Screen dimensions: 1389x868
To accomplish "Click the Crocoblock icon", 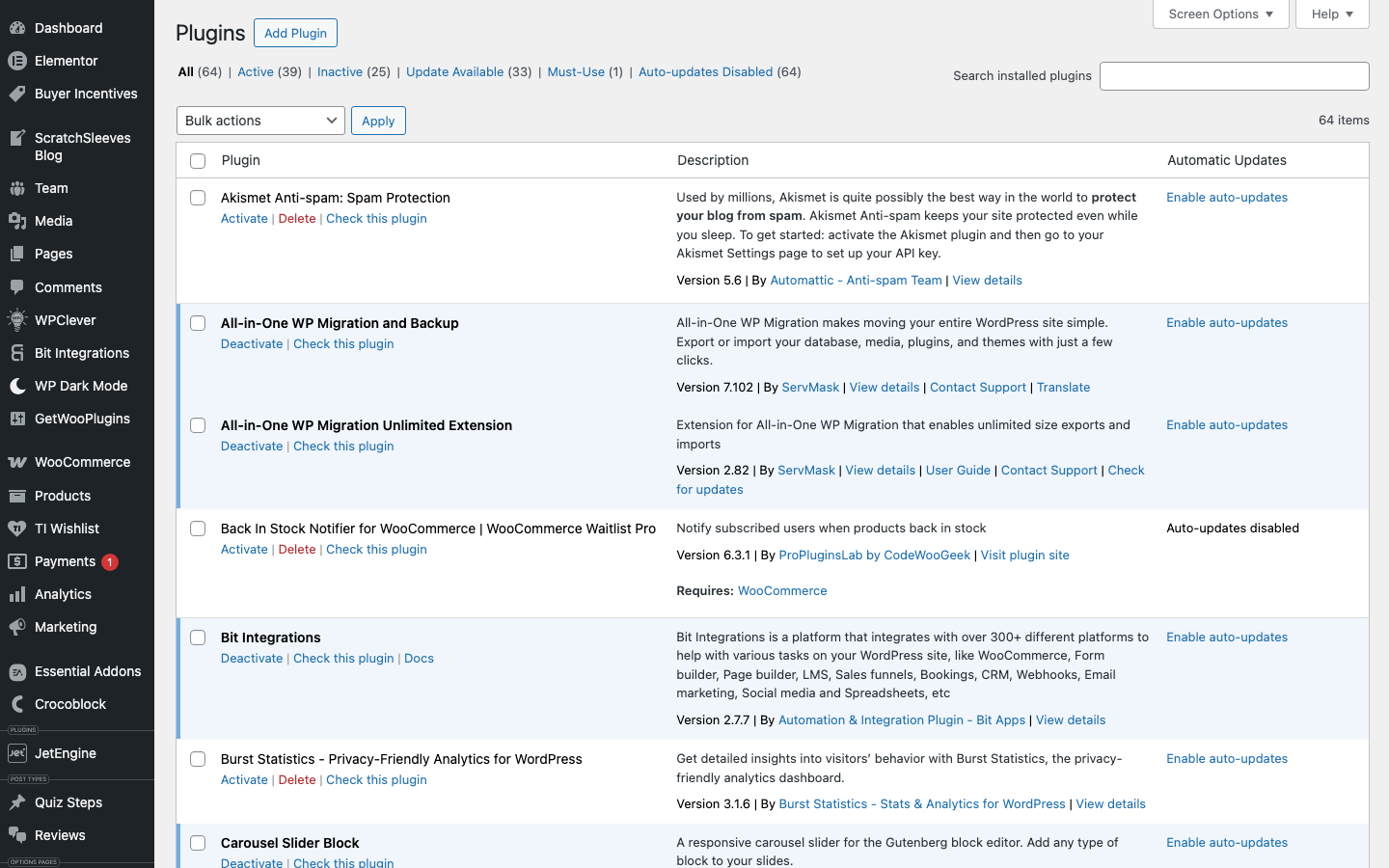I will 17,704.
